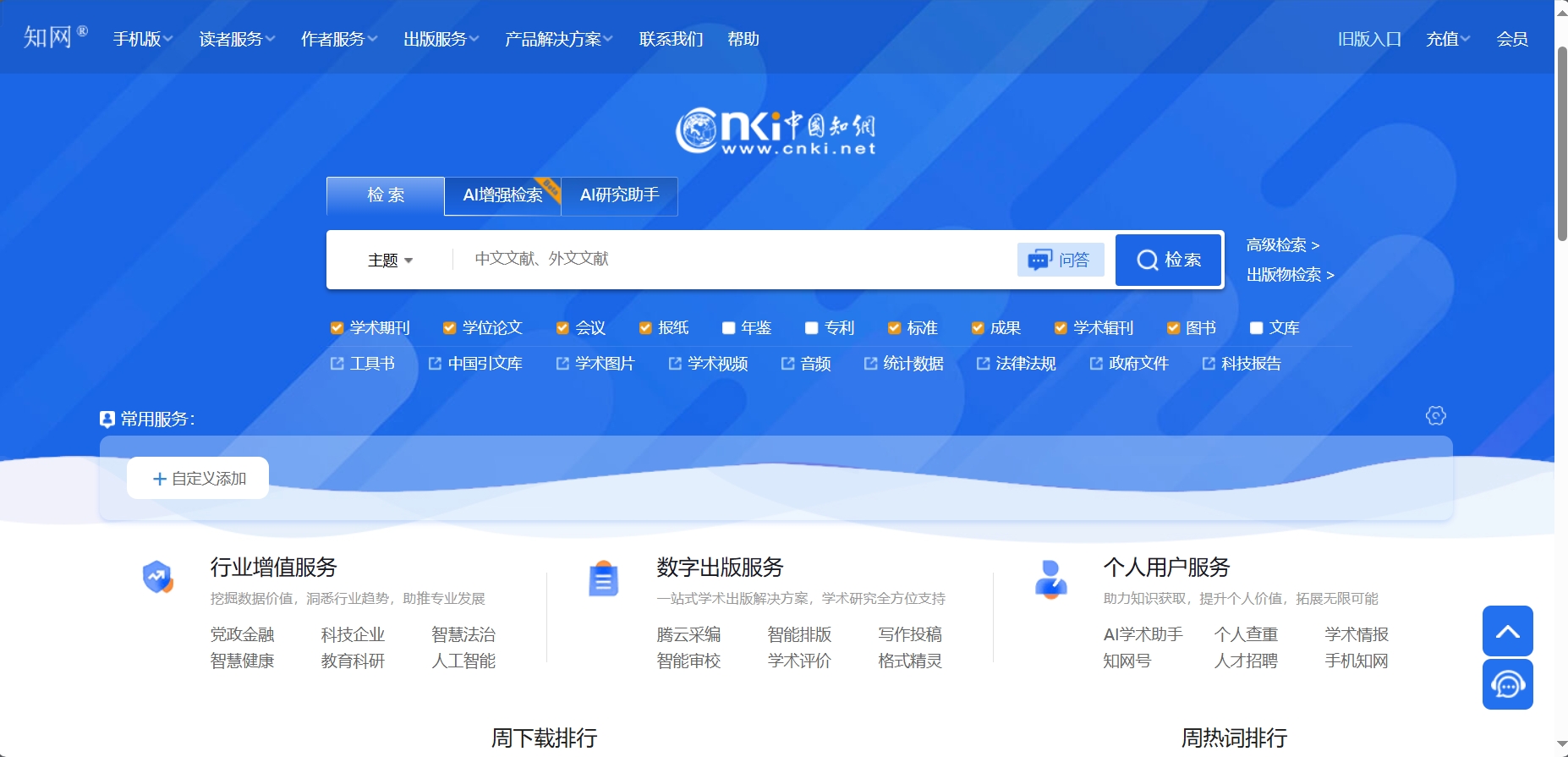Open 学术视频 external link
This screenshot has width=1568, height=757.
(708, 364)
